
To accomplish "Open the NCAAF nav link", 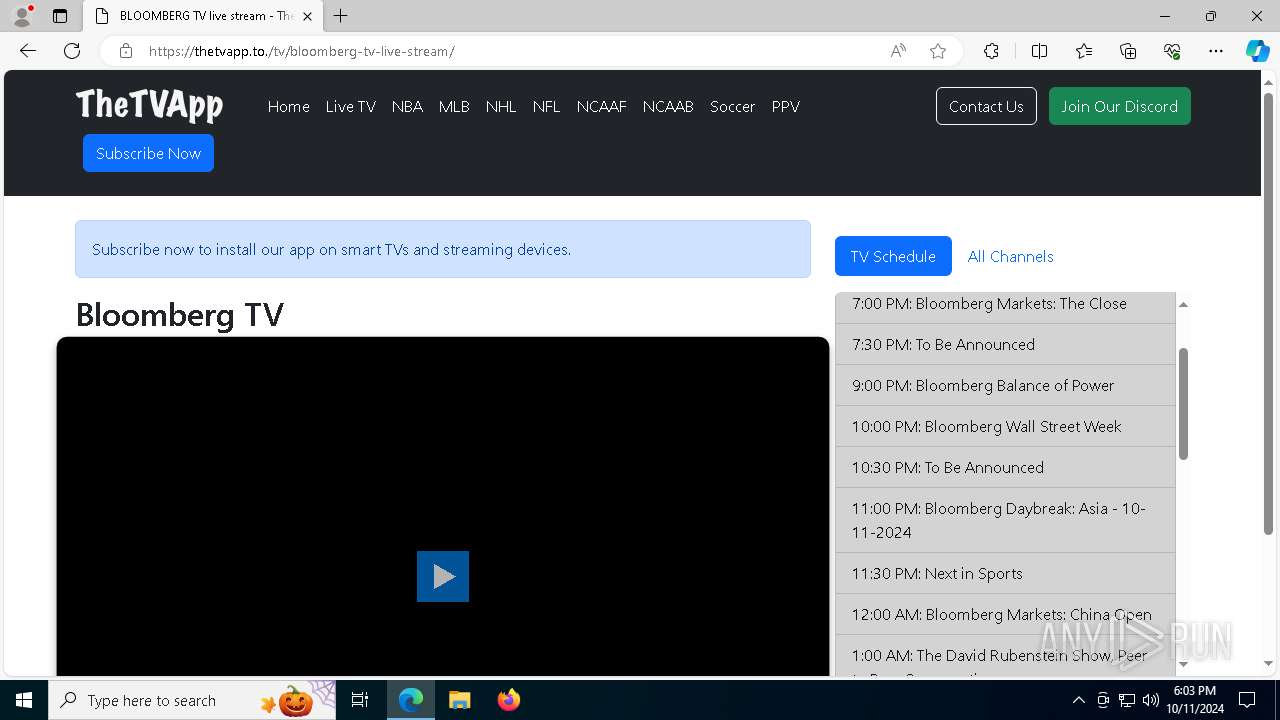I will tap(602, 106).
